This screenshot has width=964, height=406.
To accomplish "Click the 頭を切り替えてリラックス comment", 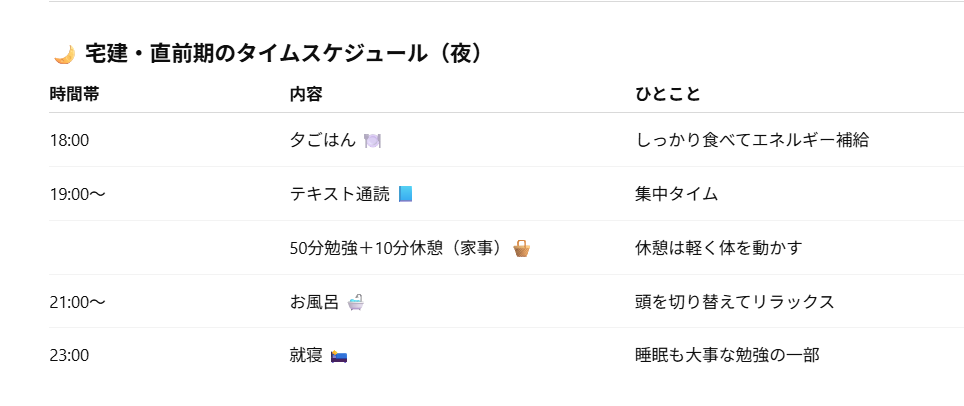I will 734,302.
